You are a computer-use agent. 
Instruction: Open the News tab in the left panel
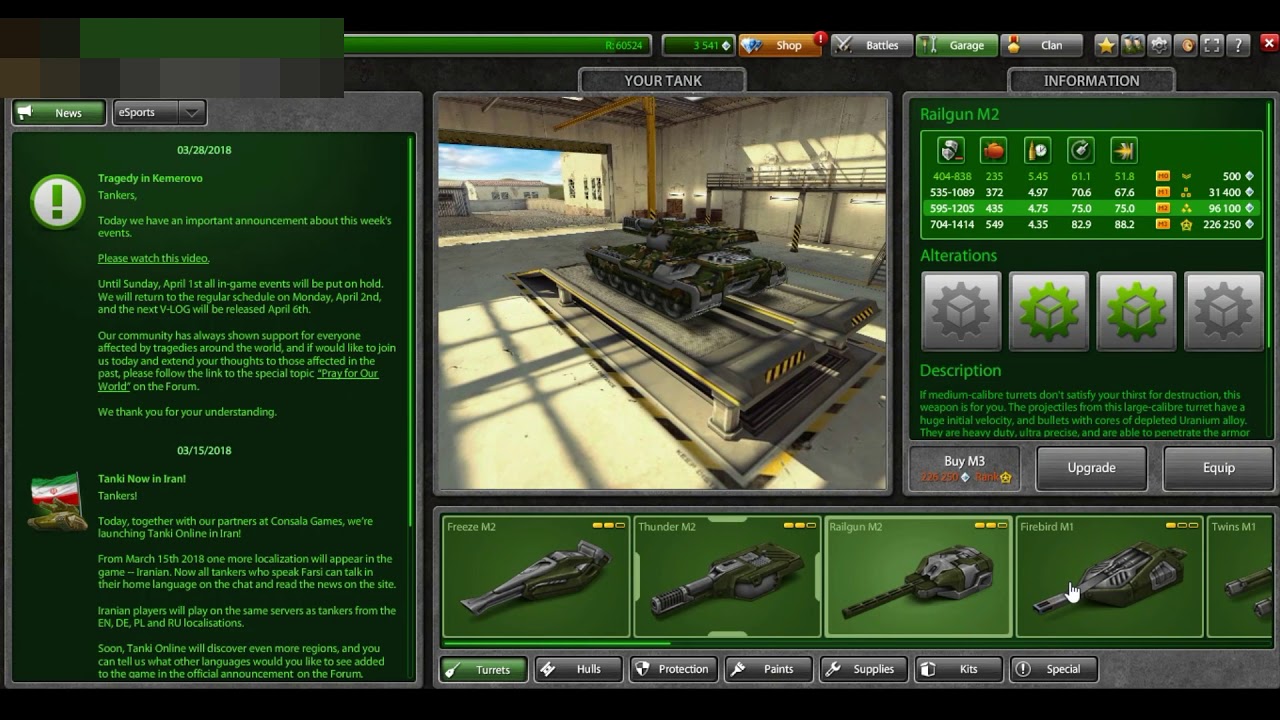[x=58, y=113]
